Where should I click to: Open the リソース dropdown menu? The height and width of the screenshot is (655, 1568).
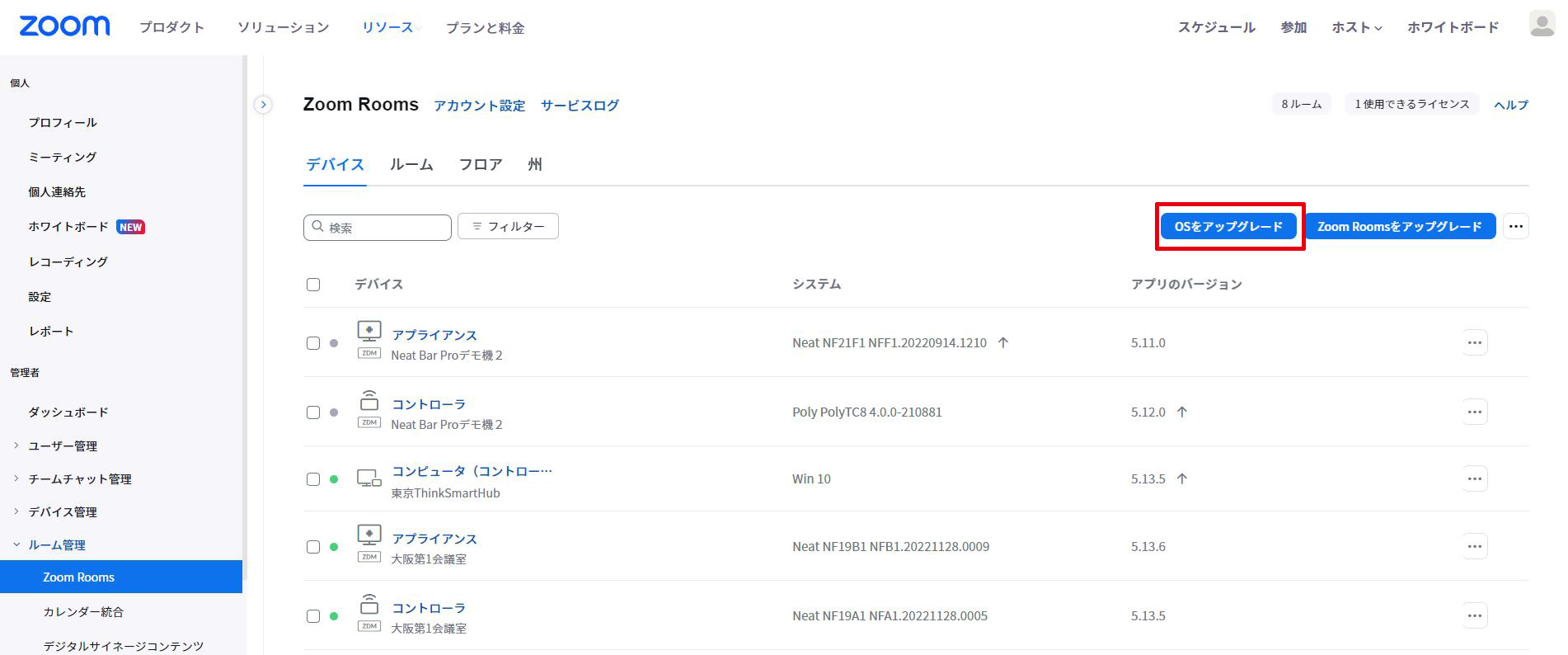tap(391, 27)
